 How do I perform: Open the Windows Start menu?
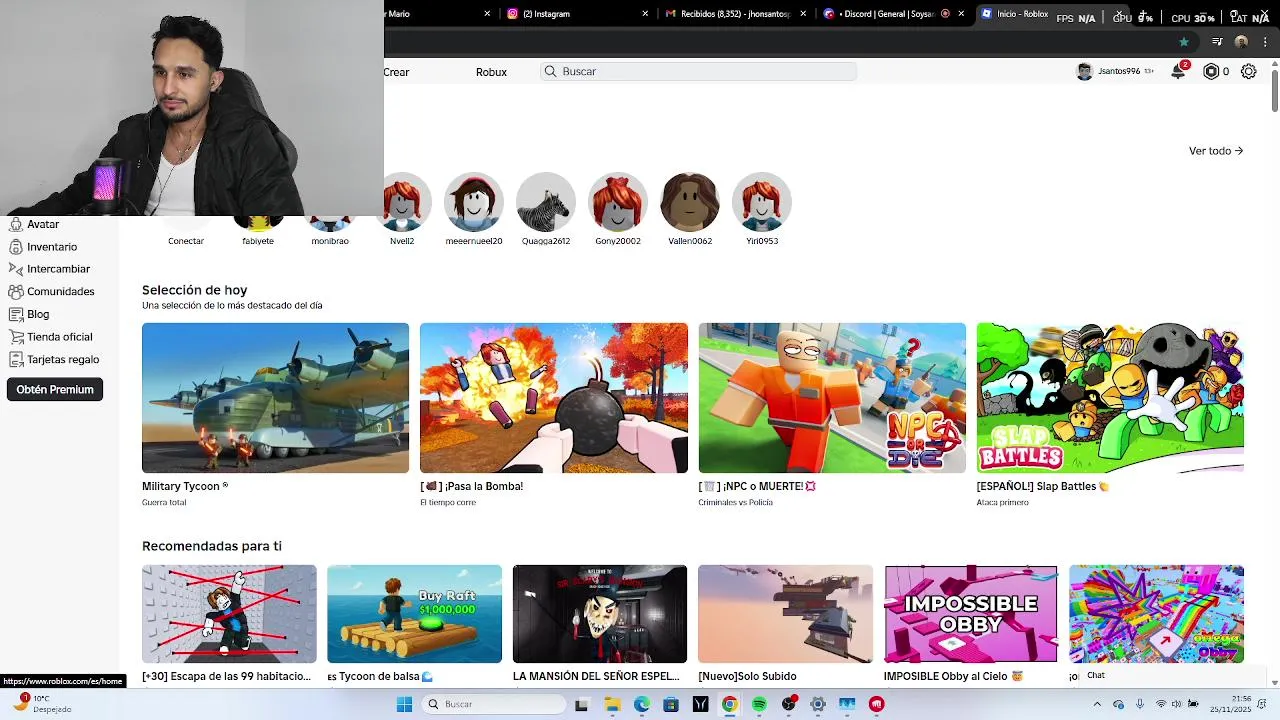(404, 704)
